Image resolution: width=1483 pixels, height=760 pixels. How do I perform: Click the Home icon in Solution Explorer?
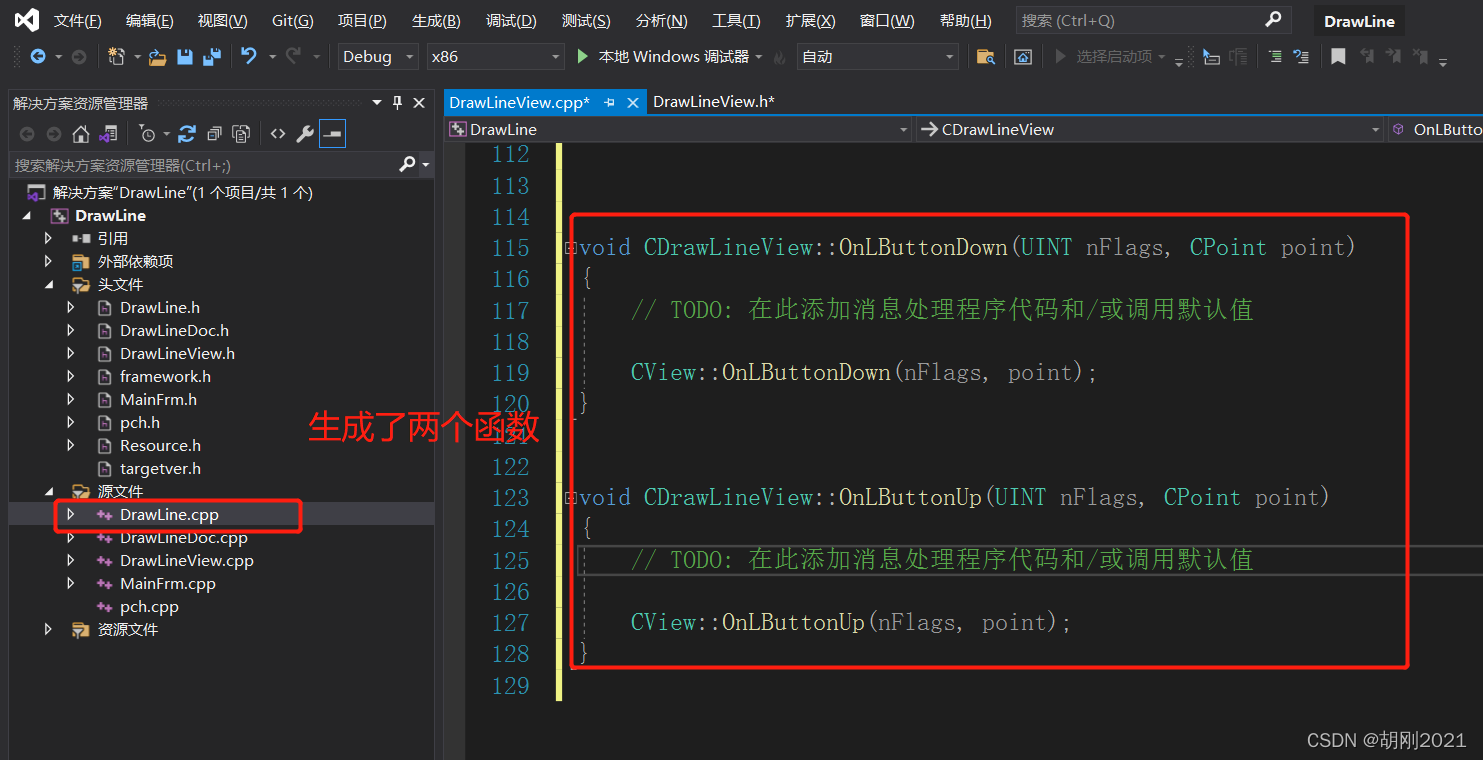[x=81, y=134]
